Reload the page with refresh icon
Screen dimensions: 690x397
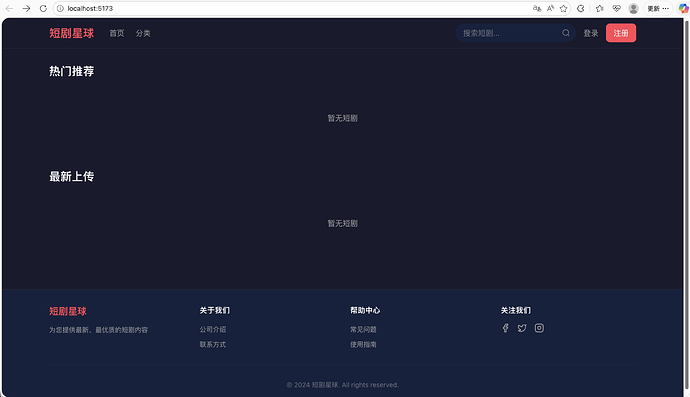[x=43, y=8]
